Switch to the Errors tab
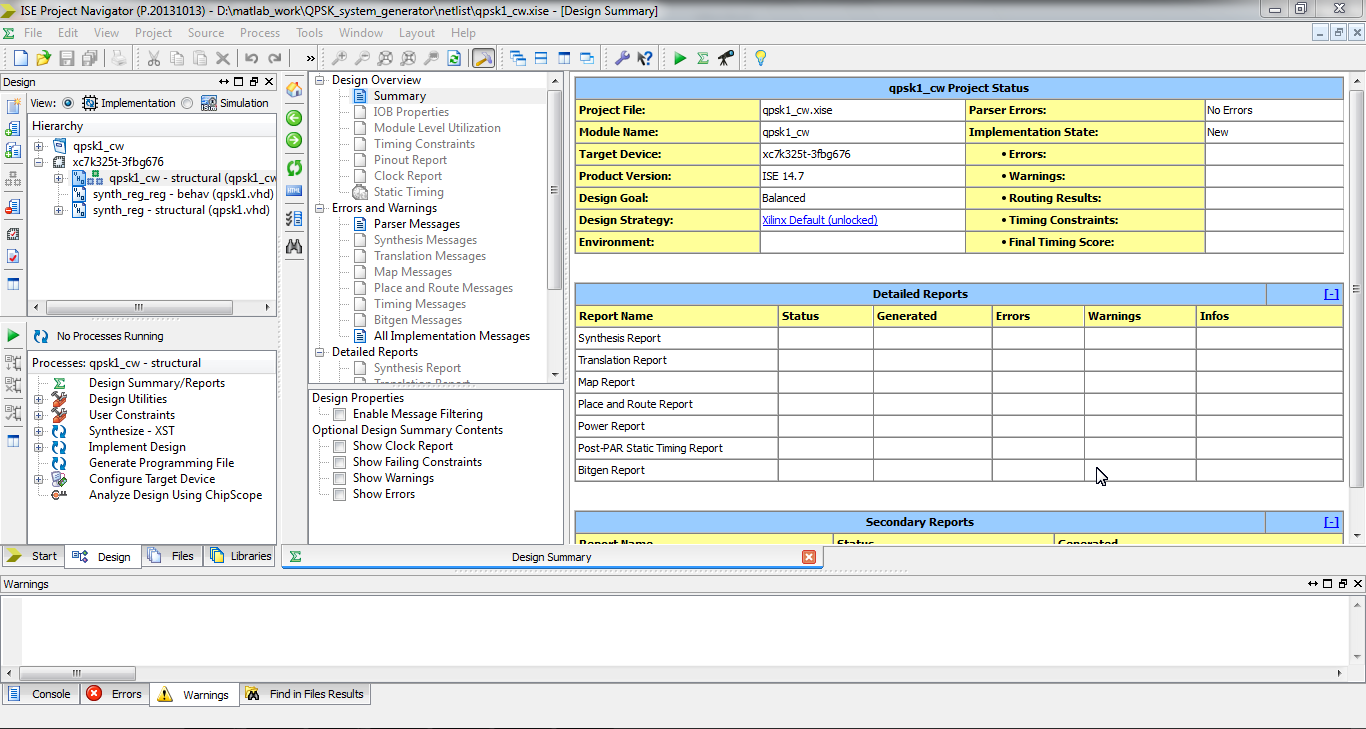This screenshot has height=729, width=1366. 114,694
